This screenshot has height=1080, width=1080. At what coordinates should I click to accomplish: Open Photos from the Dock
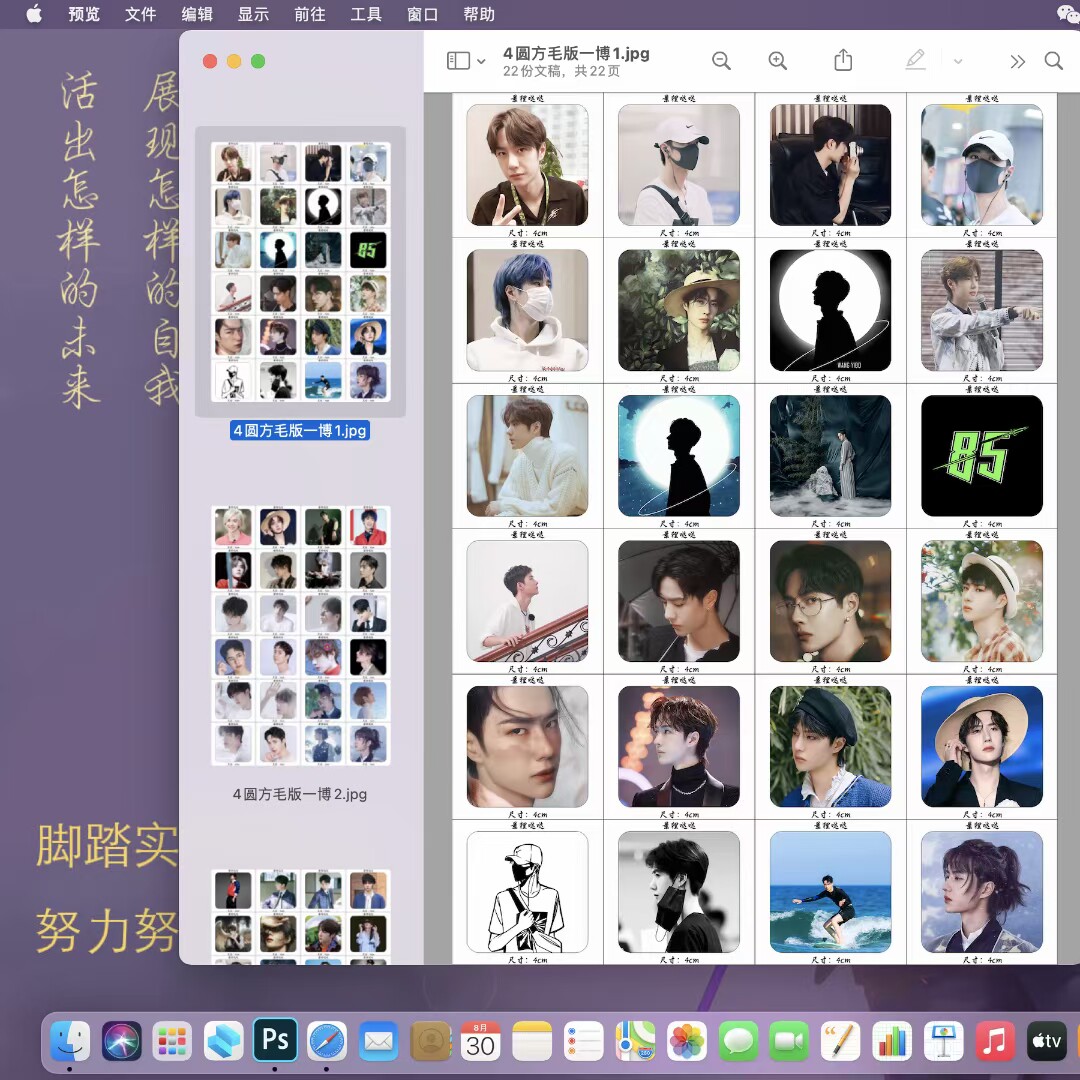687,1041
